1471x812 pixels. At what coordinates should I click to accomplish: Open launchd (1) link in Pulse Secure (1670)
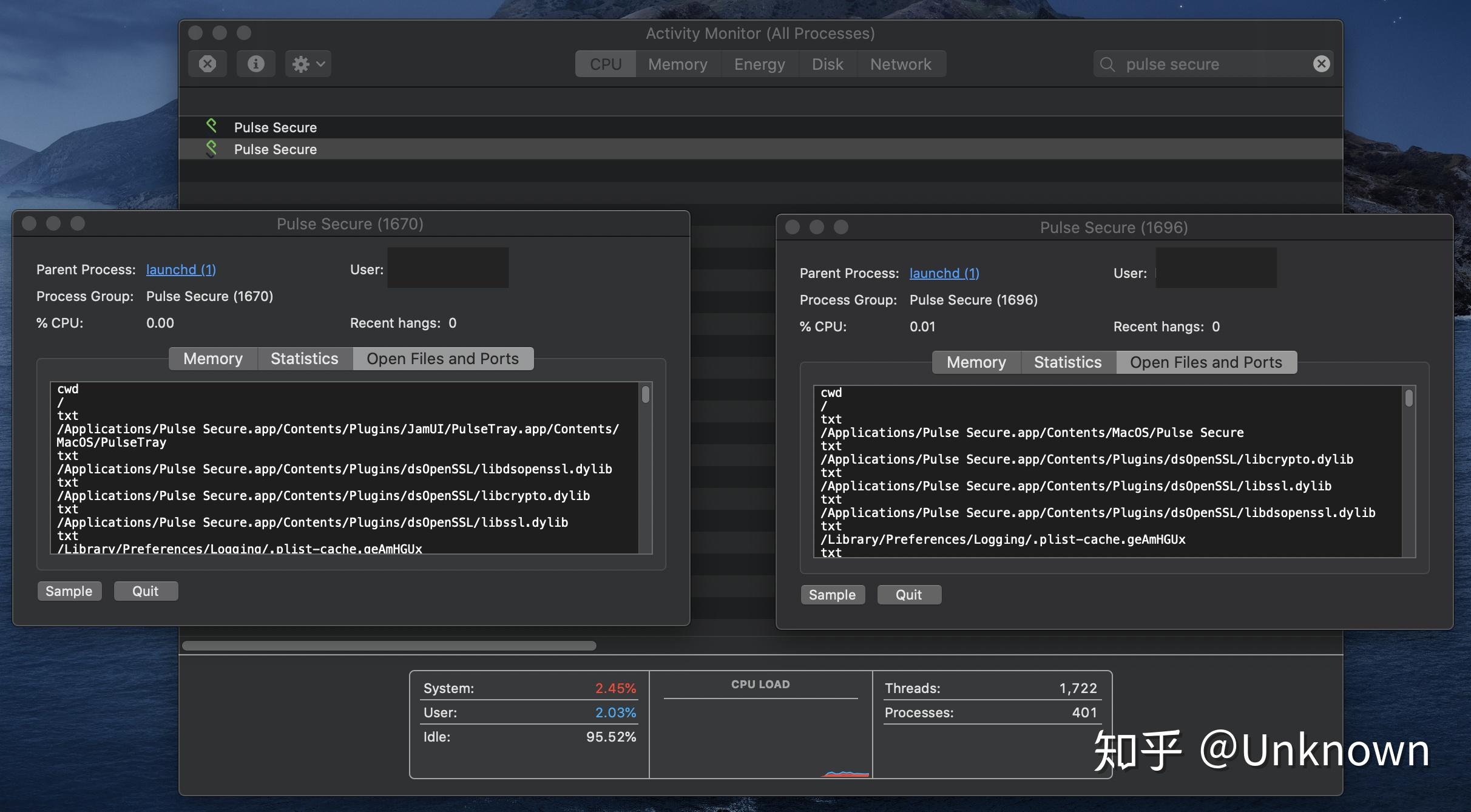click(x=180, y=269)
